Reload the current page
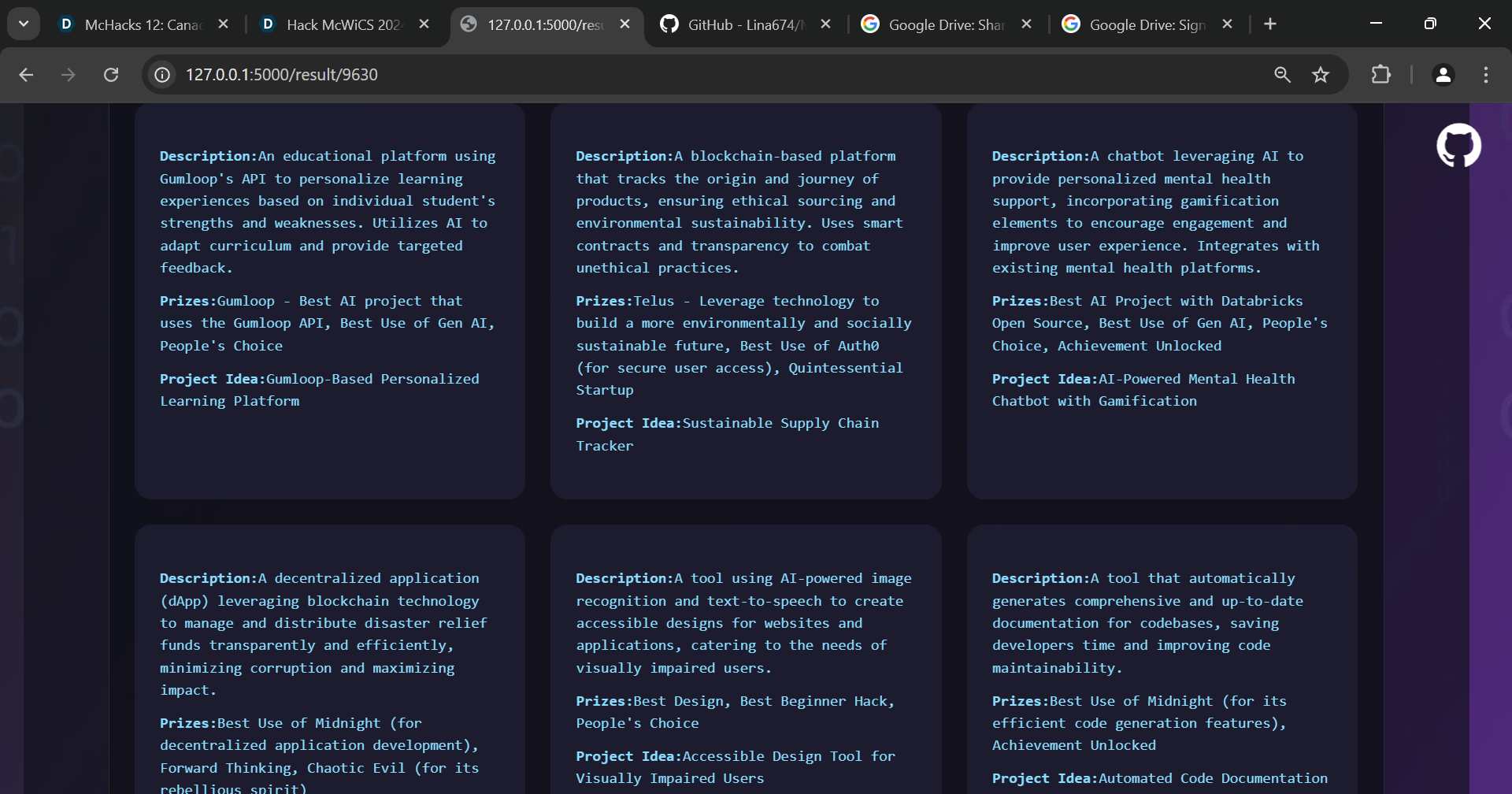The image size is (1512, 794). click(111, 75)
